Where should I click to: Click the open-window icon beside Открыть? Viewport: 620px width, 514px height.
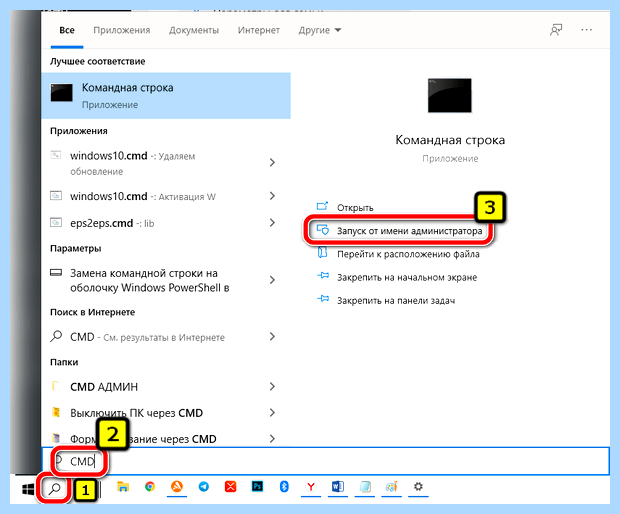323,206
